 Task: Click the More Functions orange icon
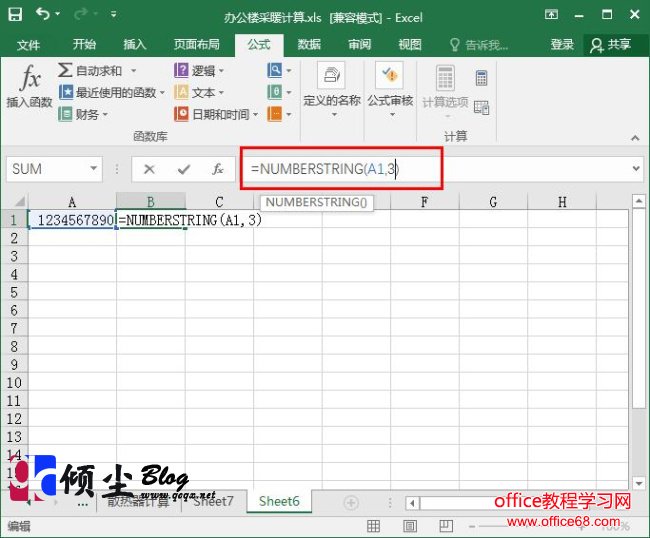pyautogui.click(x=274, y=114)
